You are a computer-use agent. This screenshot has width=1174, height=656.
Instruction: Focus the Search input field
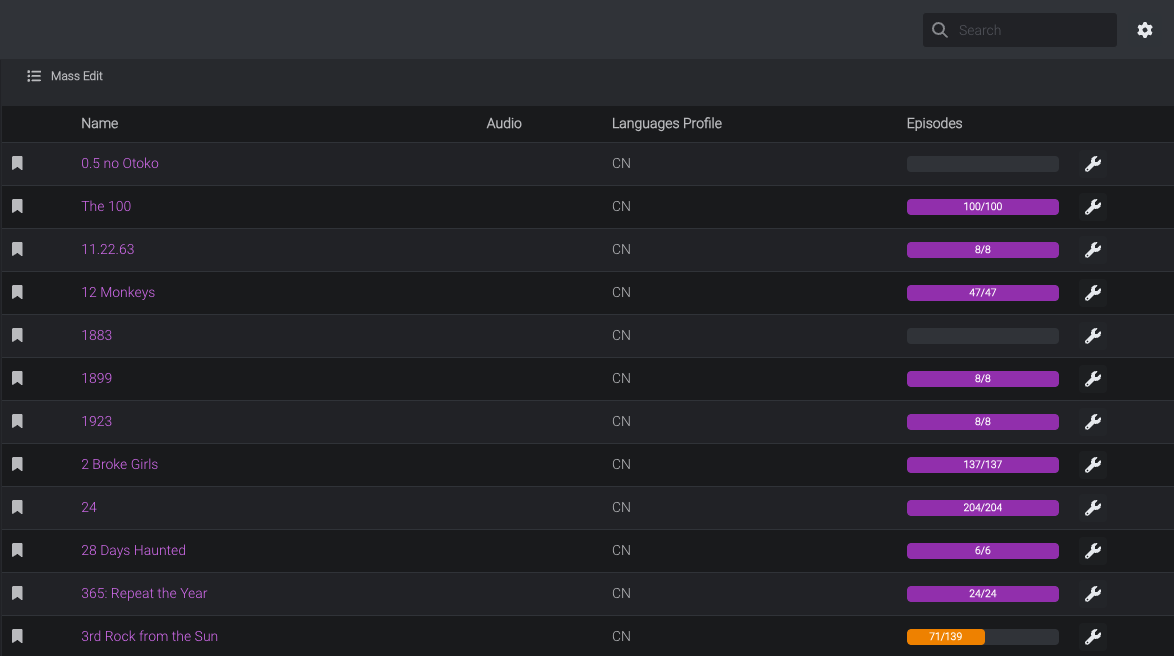[x=1020, y=30]
